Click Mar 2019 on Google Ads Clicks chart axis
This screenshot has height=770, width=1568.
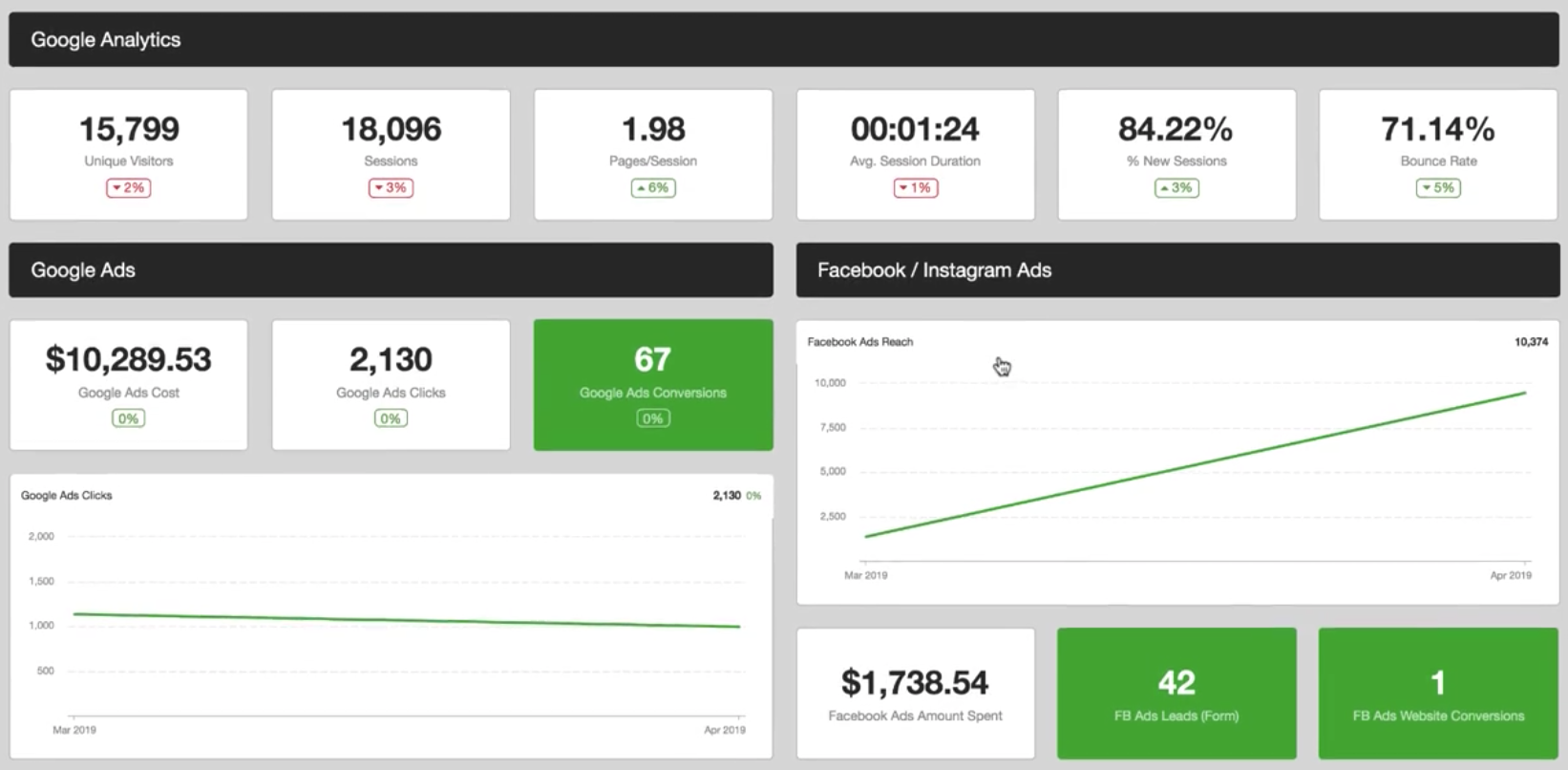click(74, 730)
